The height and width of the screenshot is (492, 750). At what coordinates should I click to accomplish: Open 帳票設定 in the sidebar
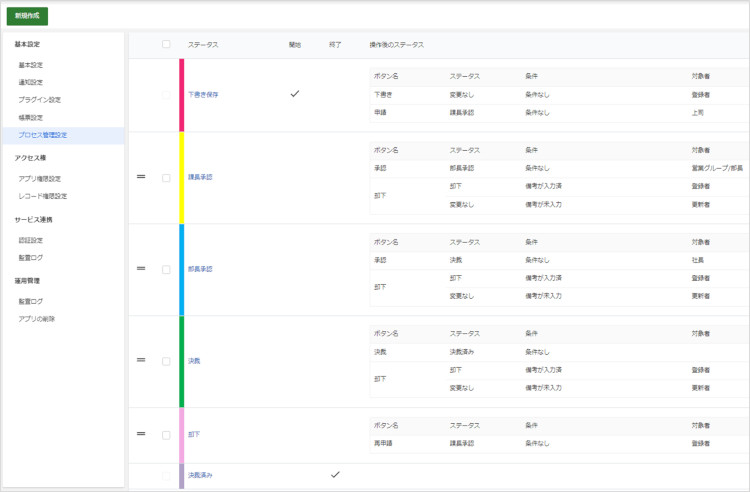pos(31,118)
